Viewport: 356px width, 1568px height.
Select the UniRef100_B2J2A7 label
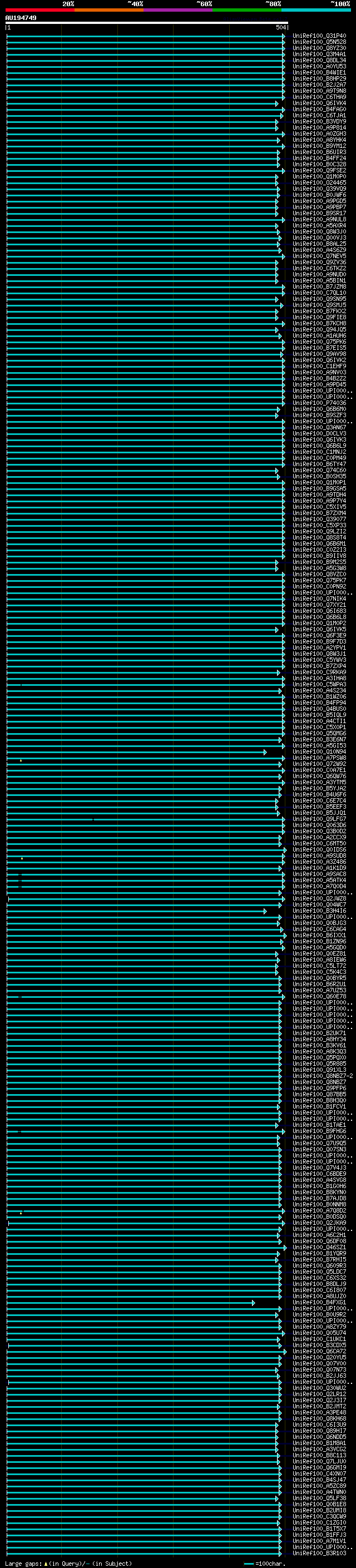(x=319, y=85)
